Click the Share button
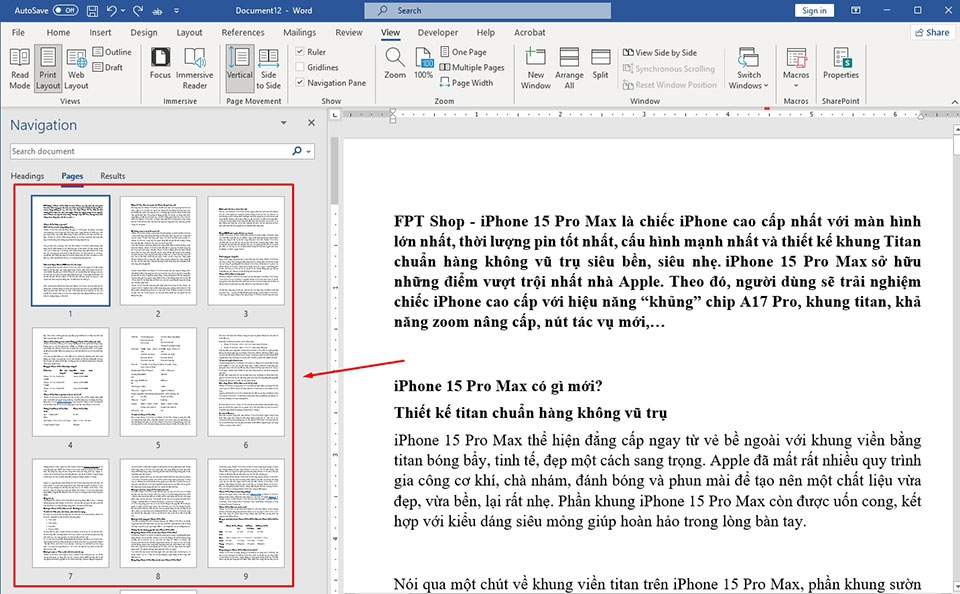This screenshot has width=960, height=594. (x=932, y=32)
